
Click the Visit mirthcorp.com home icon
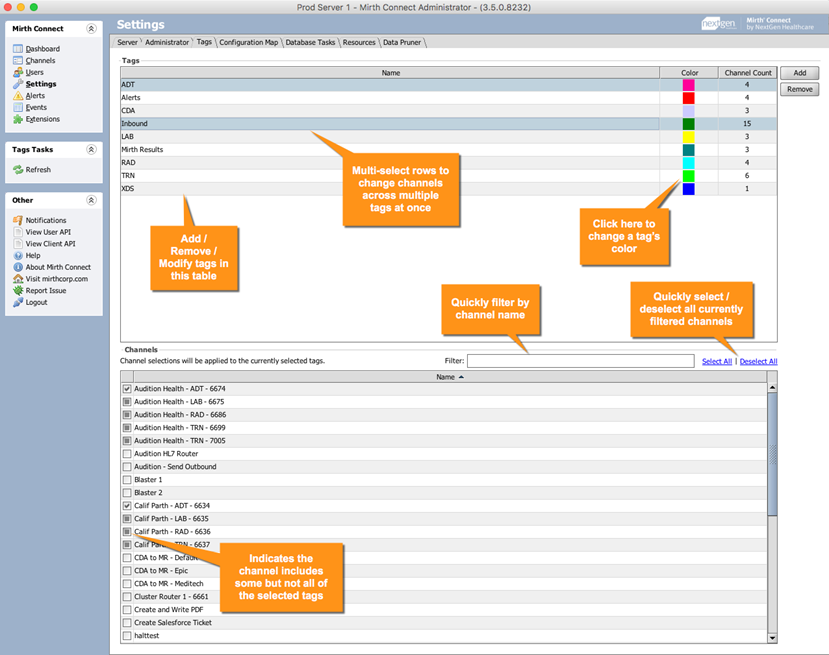(18, 279)
